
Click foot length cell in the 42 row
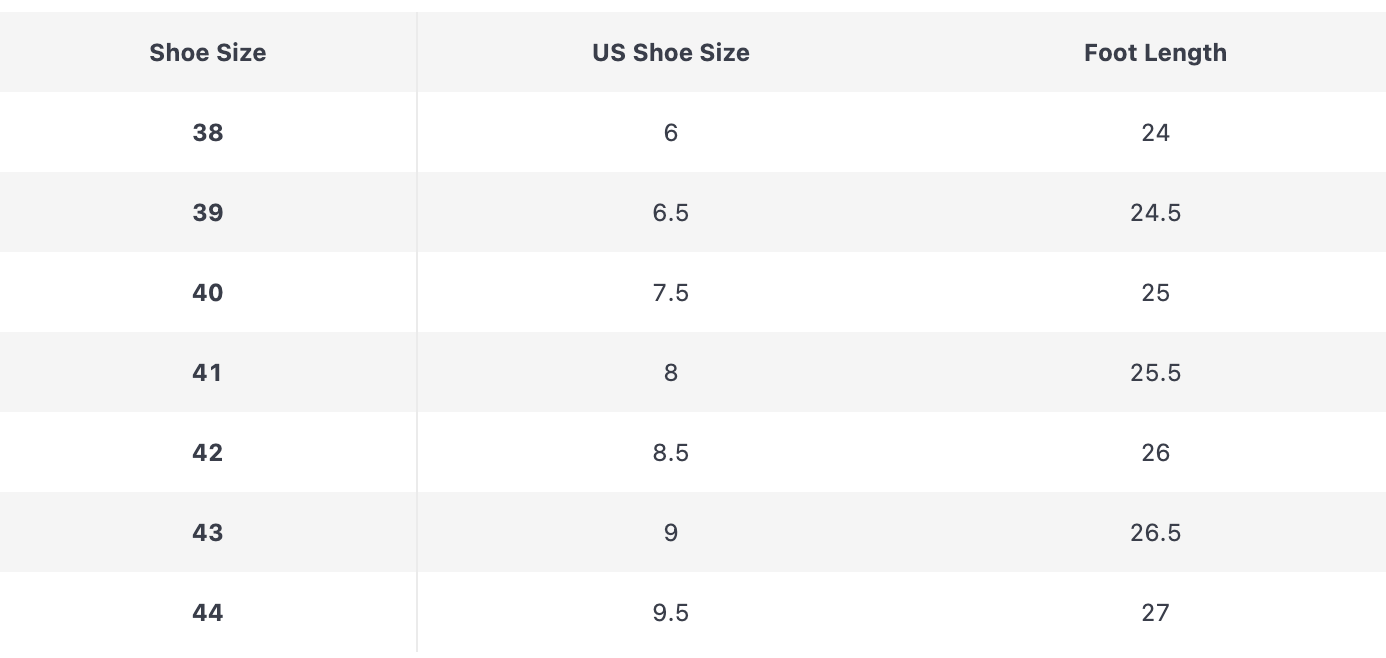(x=1155, y=453)
